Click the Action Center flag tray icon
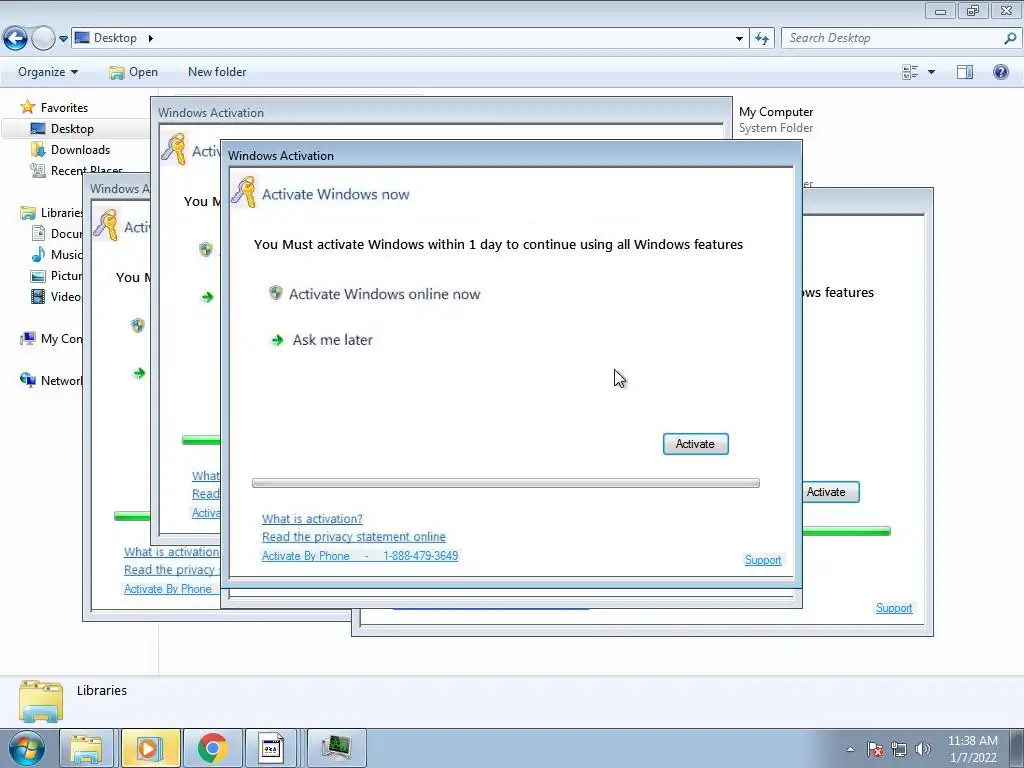 point(874,749)
